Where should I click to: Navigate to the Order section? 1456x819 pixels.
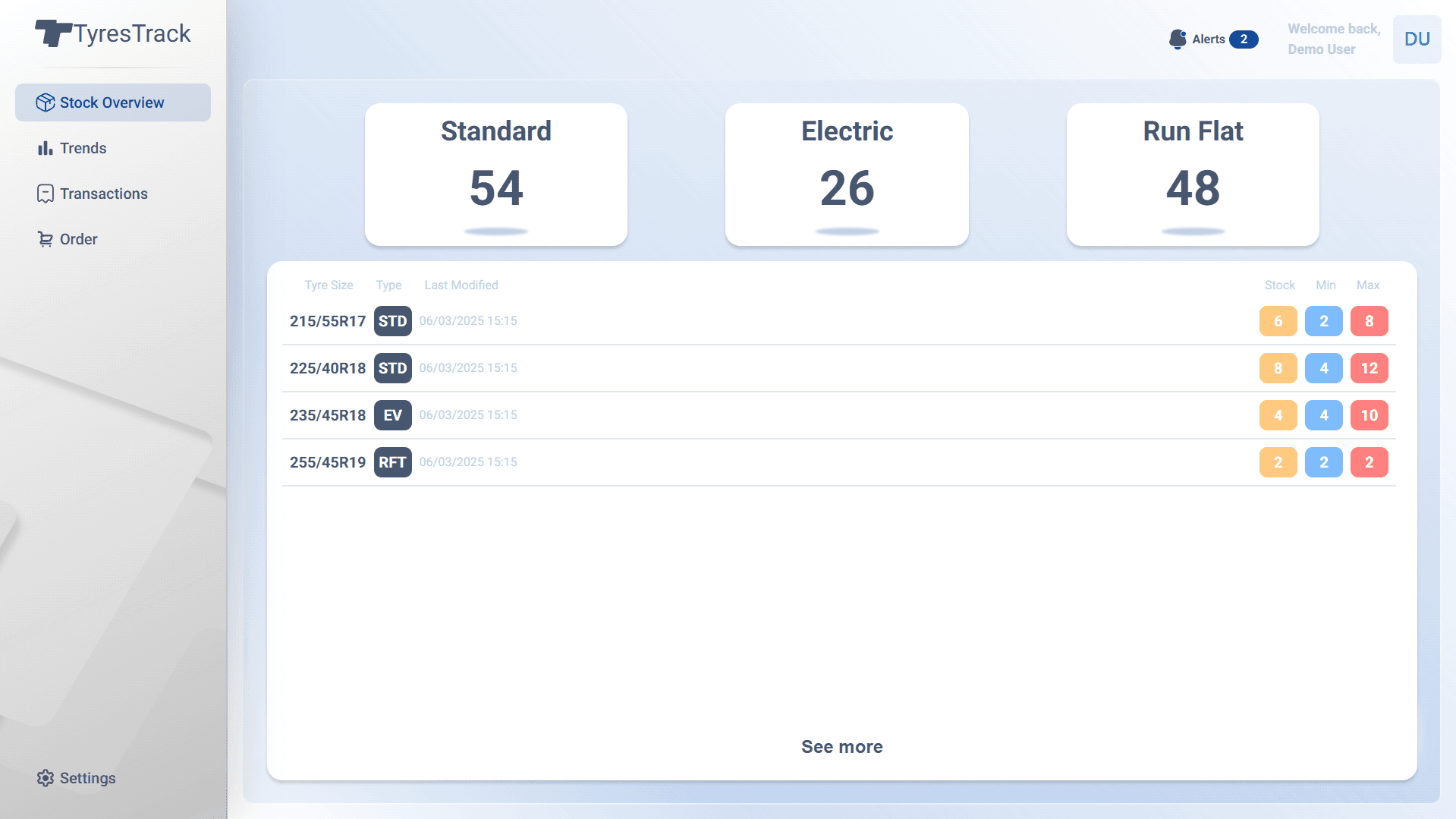click(x=113, y=239)
